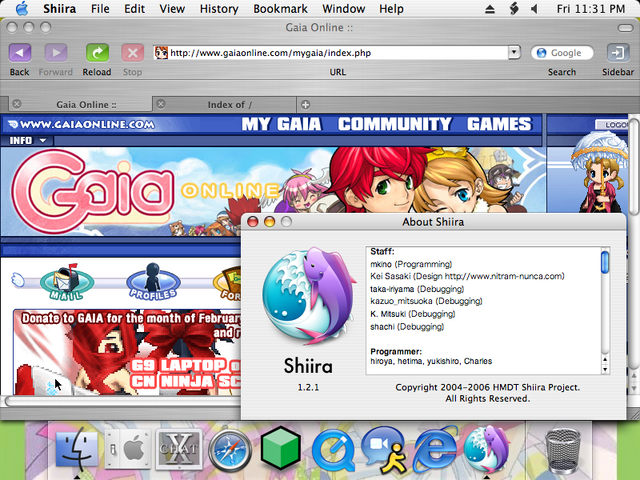The image size is (640, 480).
Task: Open the Apple menu
Action: point(21,8)
